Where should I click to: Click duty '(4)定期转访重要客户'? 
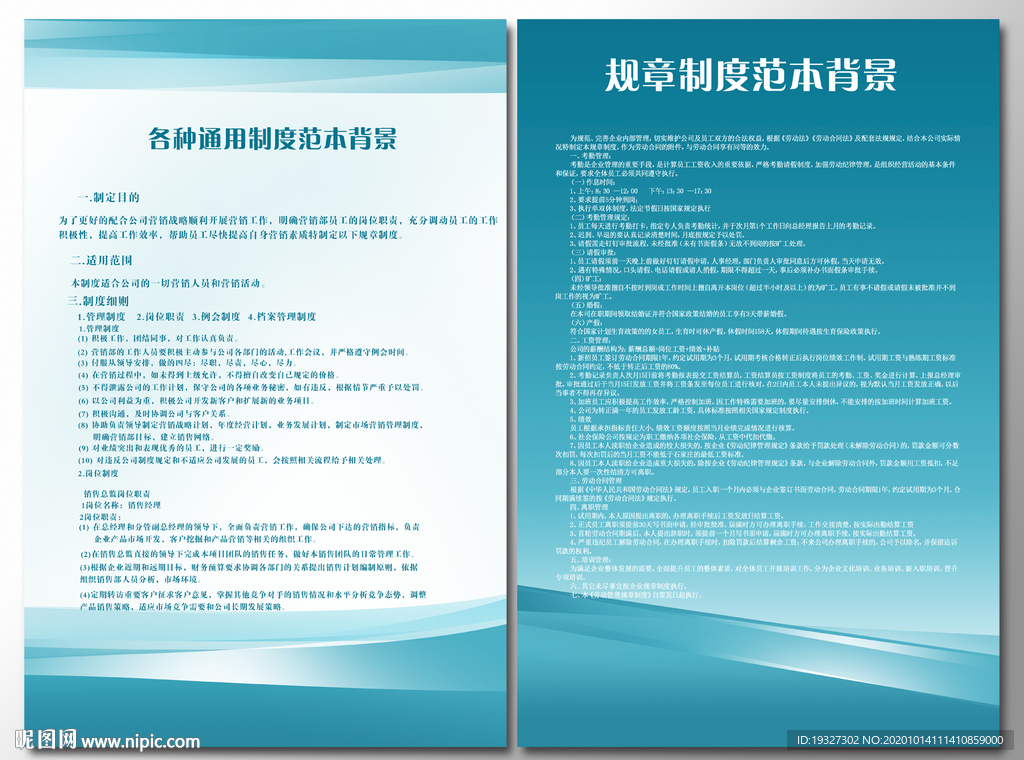click(x=253, y=601)
